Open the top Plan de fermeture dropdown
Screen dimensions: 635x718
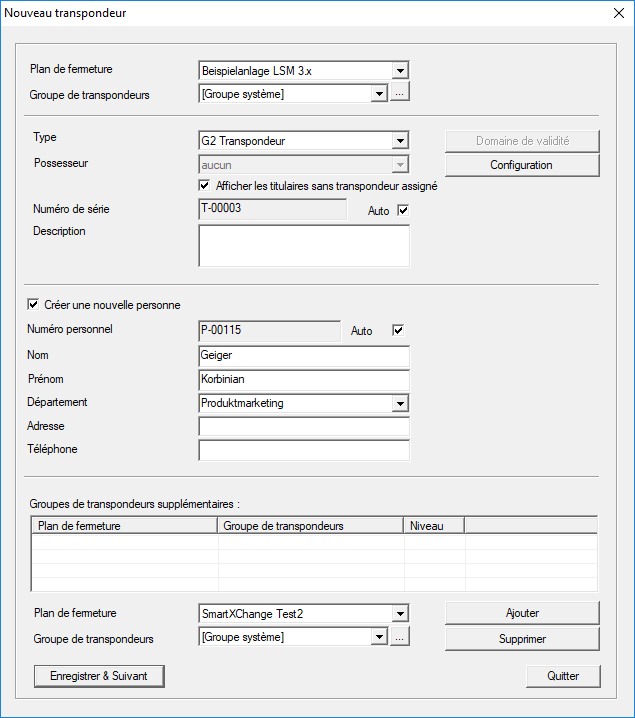coord(400,71)
